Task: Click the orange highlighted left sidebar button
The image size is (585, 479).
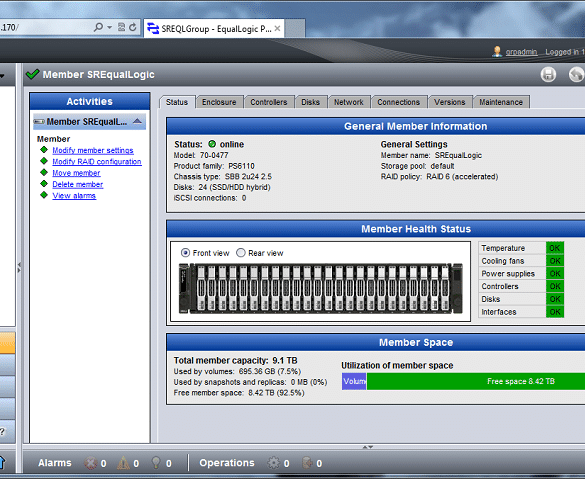Action: point(7,342)
